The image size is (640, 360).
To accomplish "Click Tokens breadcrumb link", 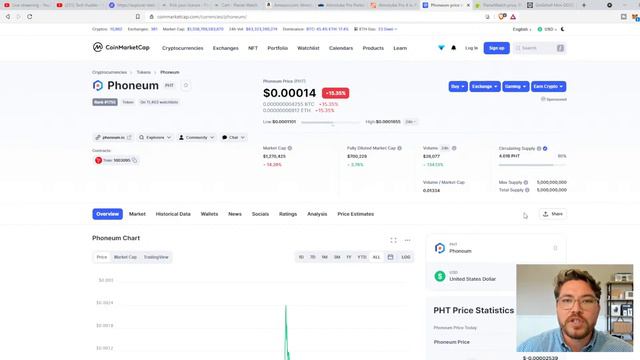I will click(x=143, y=72).
